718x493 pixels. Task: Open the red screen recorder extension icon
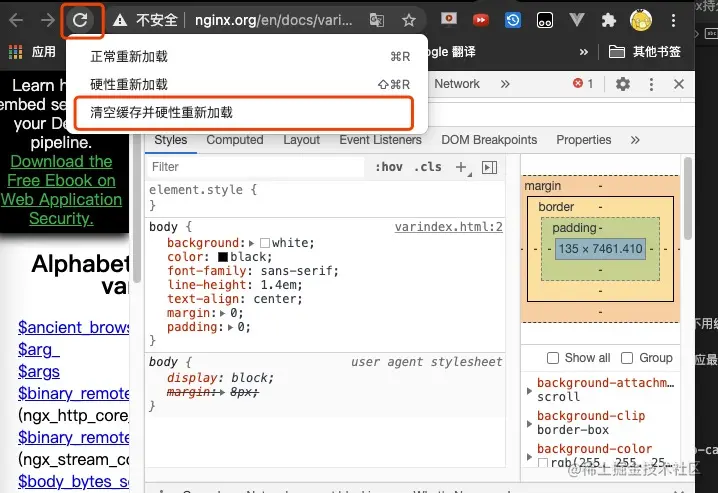(449, 19)
